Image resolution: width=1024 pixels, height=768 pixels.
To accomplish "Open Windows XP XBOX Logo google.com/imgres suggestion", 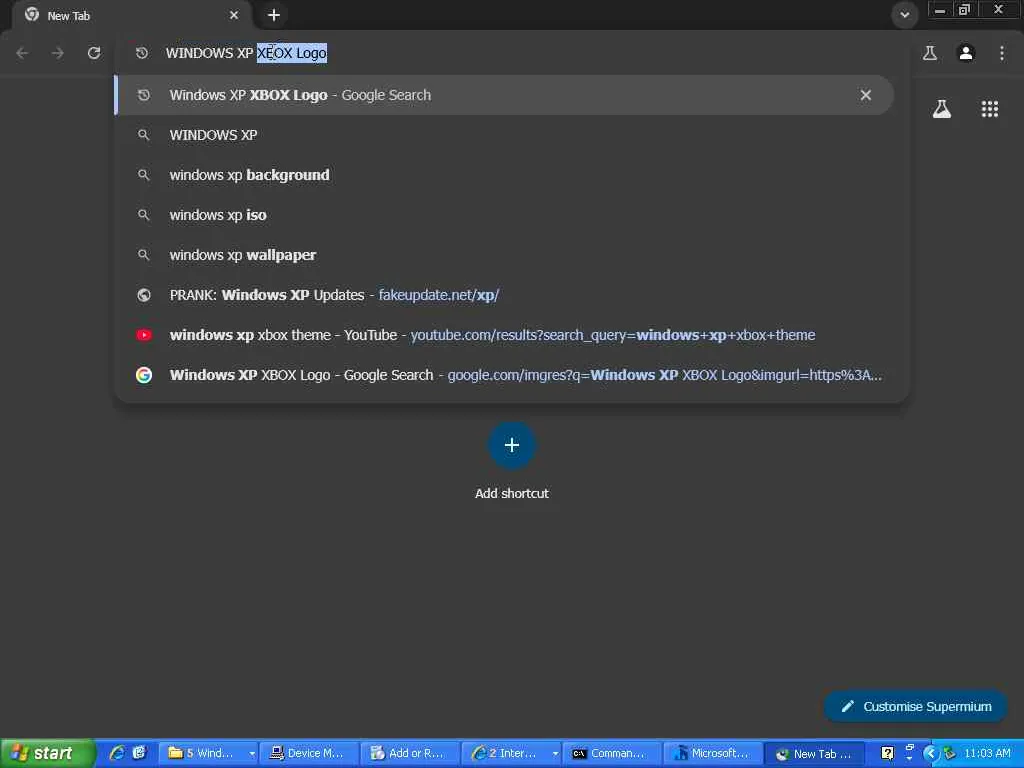I will click(x=504, y=375).
